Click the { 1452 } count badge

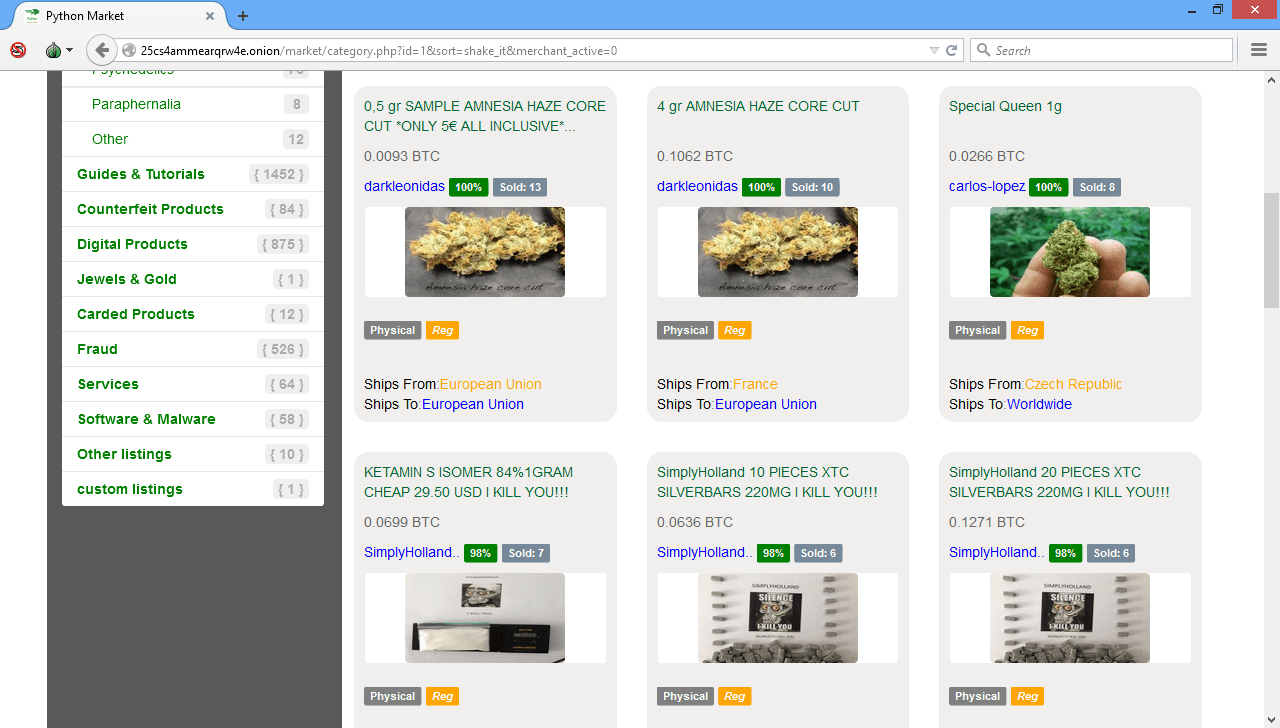[x=279, y=174]
